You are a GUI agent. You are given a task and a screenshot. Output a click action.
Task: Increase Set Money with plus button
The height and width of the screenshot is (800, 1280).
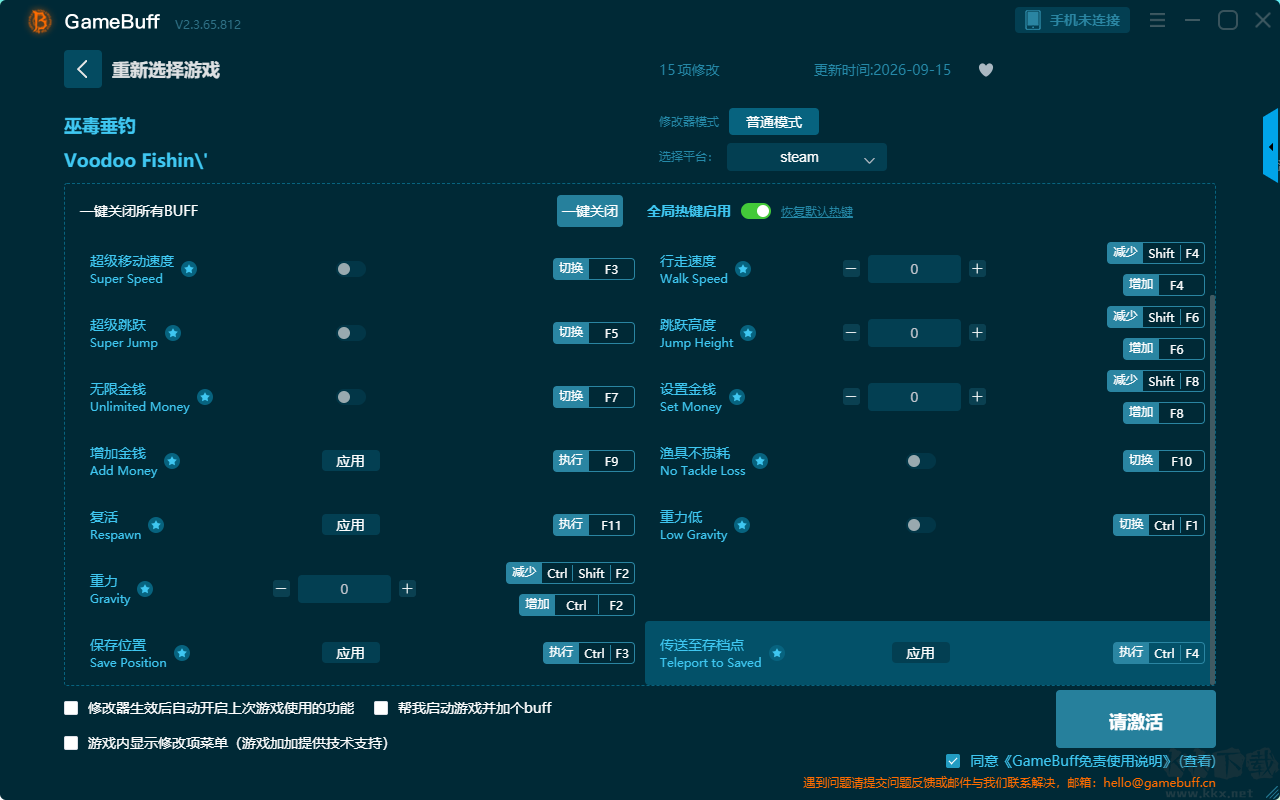[x=977, y=397]
